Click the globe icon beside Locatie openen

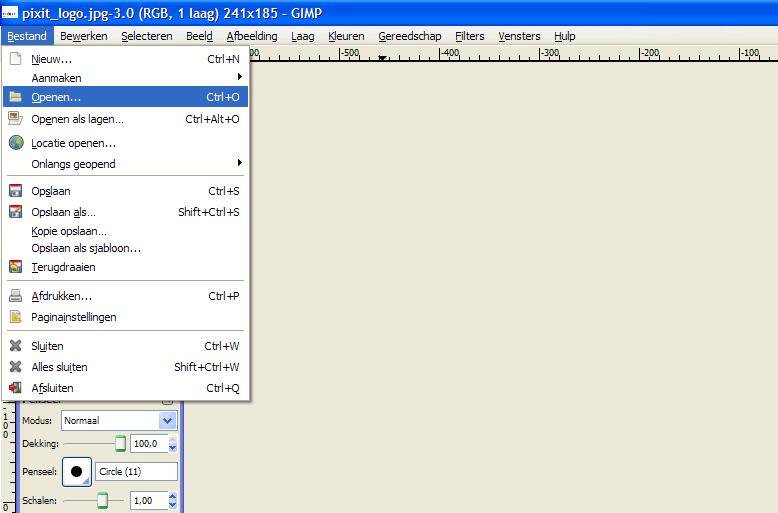[16, 143]
